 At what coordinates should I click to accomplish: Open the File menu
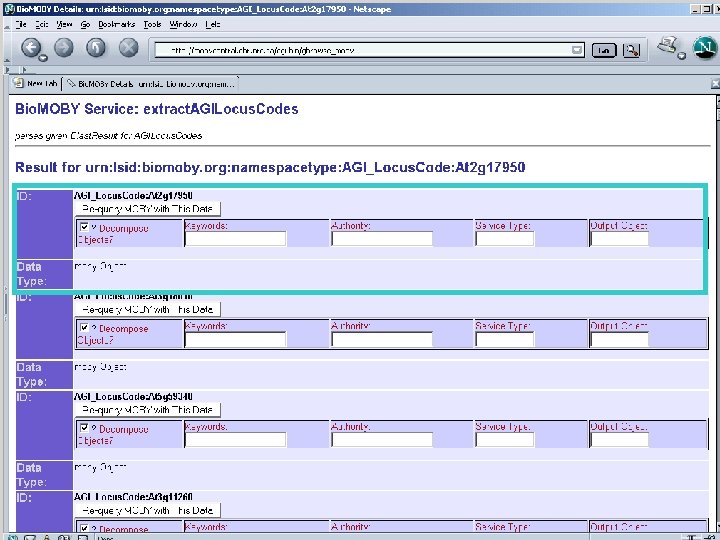pos(21,24)
